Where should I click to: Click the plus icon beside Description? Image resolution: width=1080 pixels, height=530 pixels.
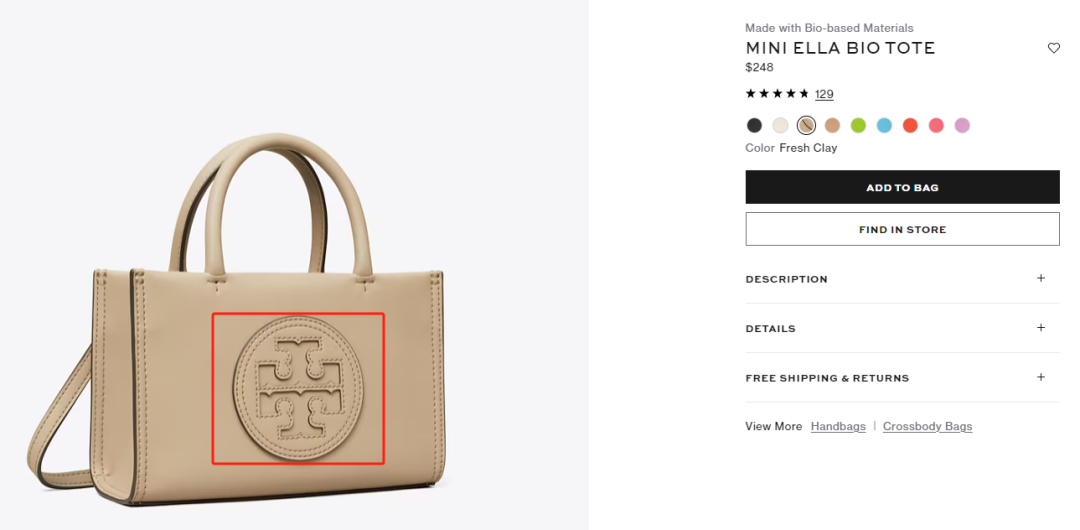[x=1040, y=278]
